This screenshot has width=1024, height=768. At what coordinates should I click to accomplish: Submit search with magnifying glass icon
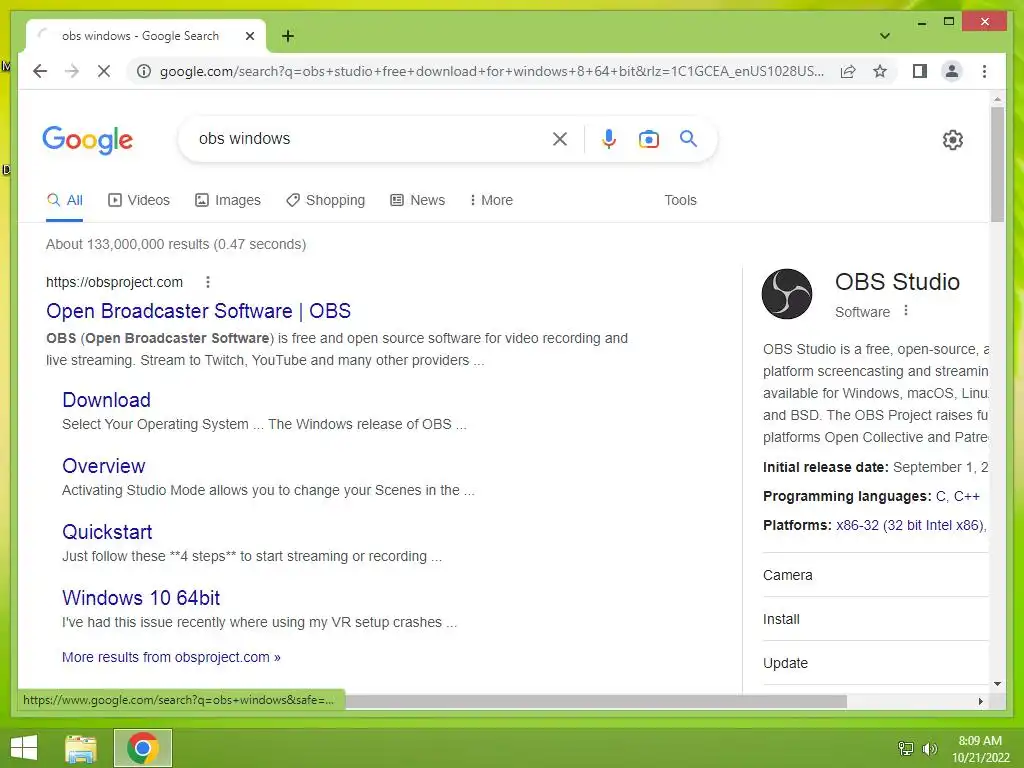pos(688,138)
